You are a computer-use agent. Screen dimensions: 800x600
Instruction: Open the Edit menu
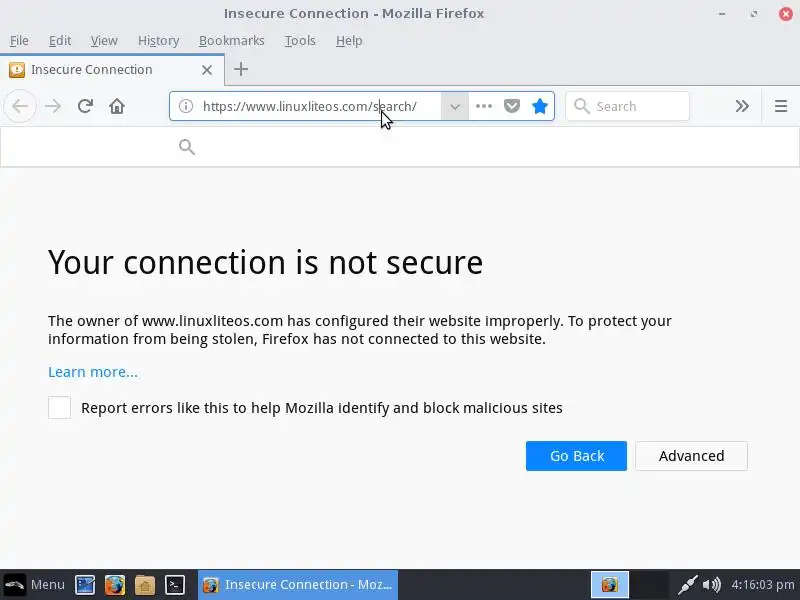[x=60, y=40]
